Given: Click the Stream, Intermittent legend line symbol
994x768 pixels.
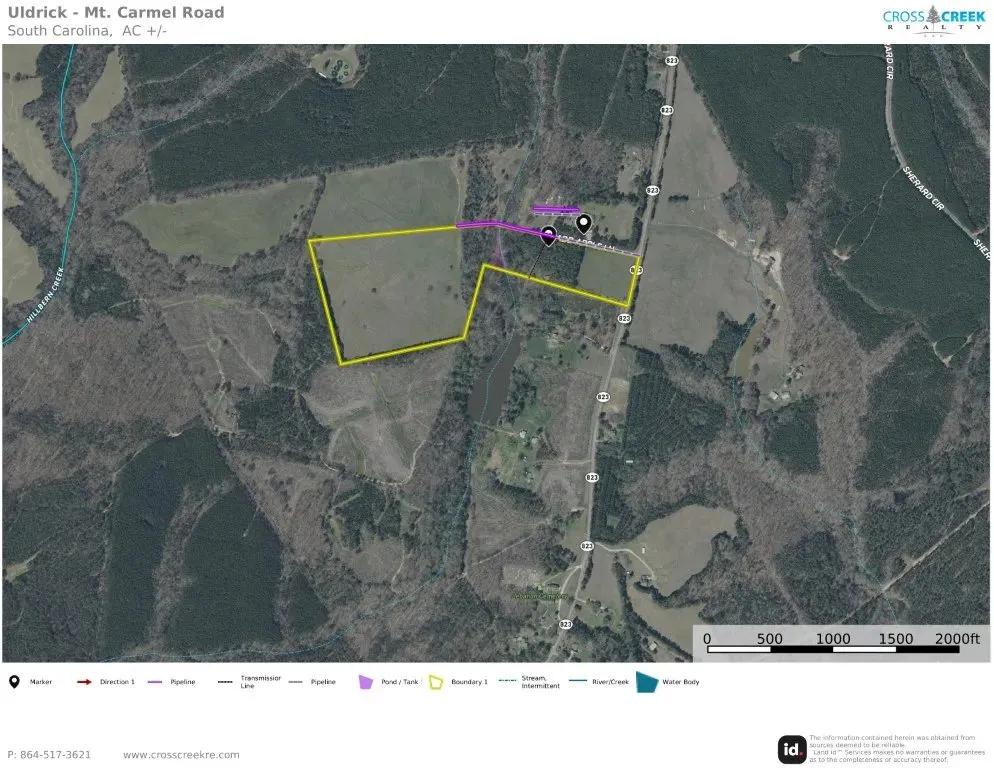Looking at the screenshot, I should [x=507, y=681].
